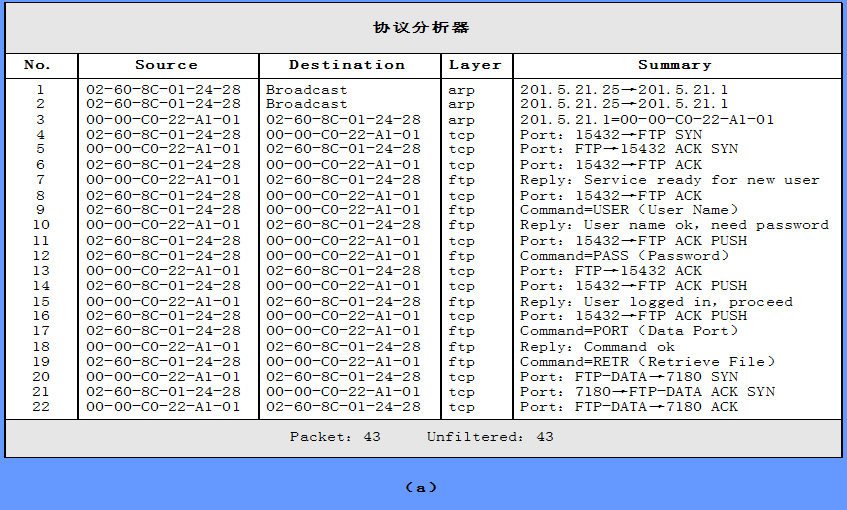This screenshot has height=510, width=847.
Task: Click 'Packet: 43' in status bar
Action: tap(335, 437)
